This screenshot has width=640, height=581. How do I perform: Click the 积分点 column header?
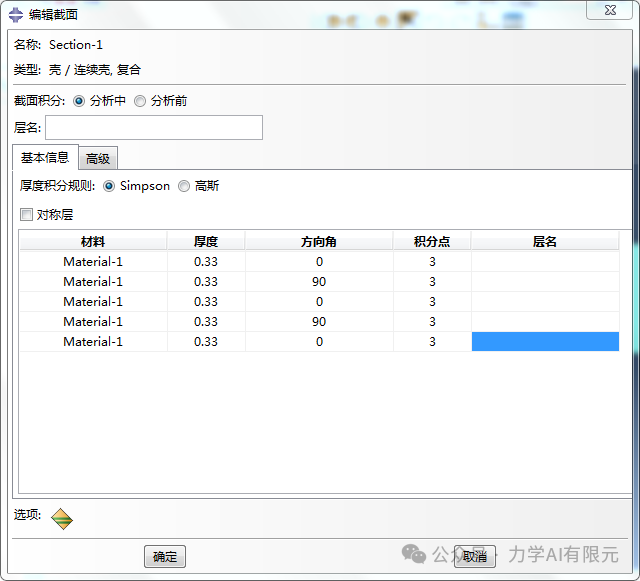[432, 241]
